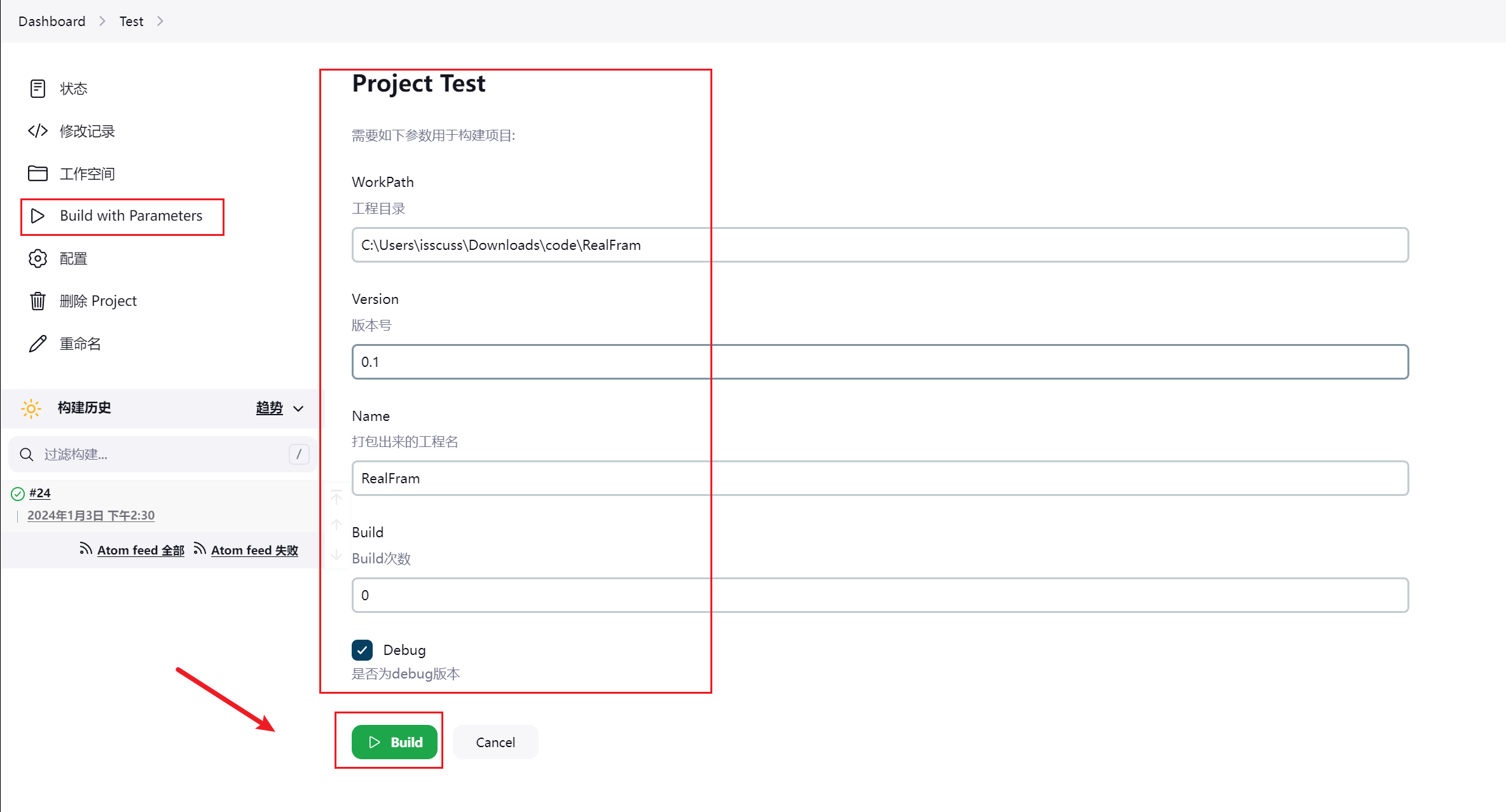This screenshot has height=812, width=1506.
Task: Click the code brackets icon for 修改记录
Action: click(38, 131)
